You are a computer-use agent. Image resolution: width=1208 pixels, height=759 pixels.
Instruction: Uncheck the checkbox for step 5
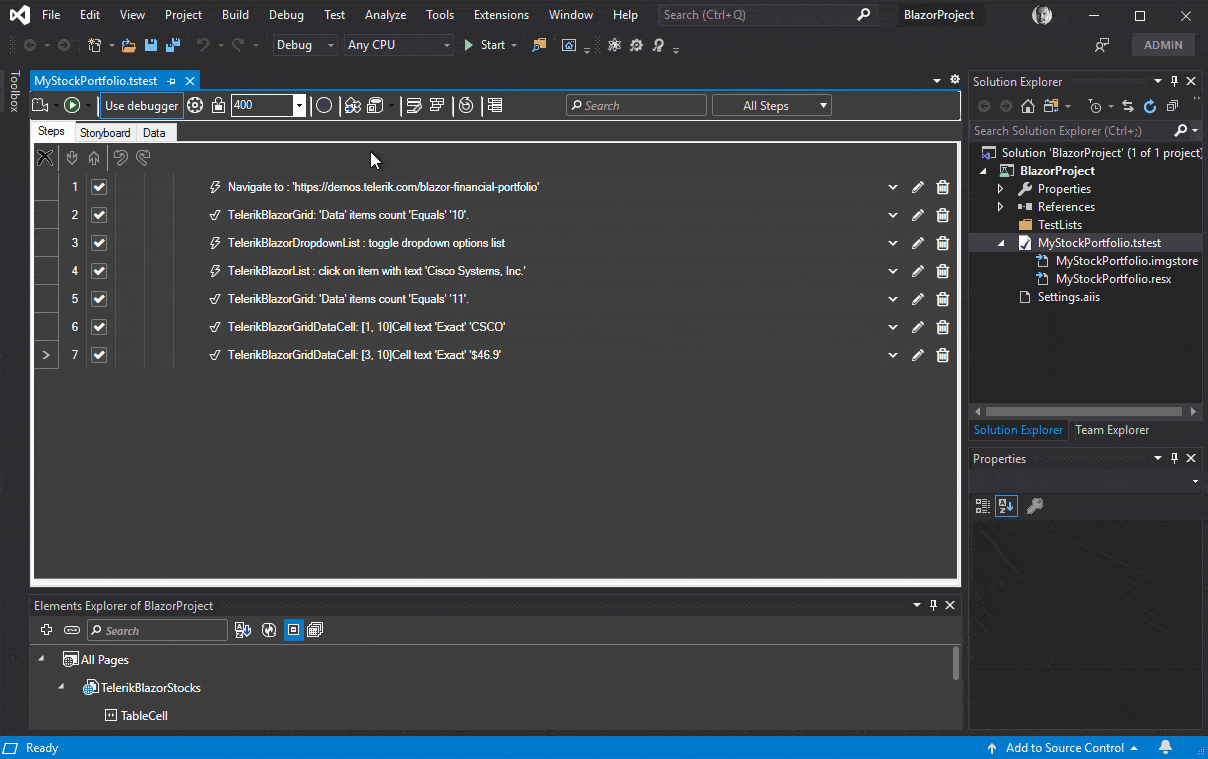pos(99,299)
